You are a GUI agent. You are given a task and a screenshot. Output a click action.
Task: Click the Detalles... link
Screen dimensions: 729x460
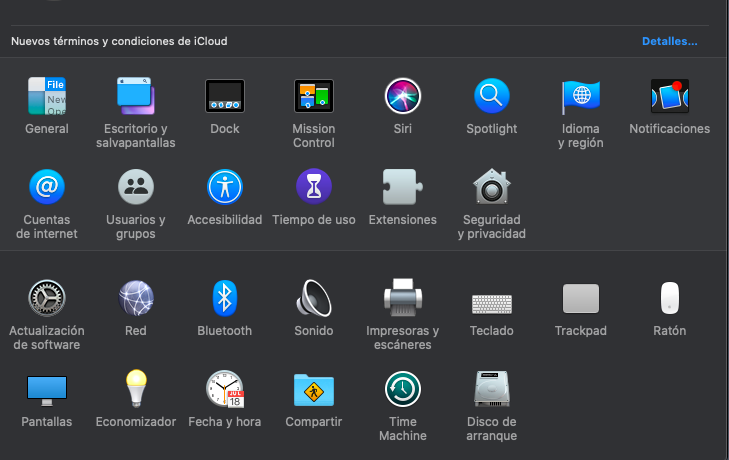(669, 41)
